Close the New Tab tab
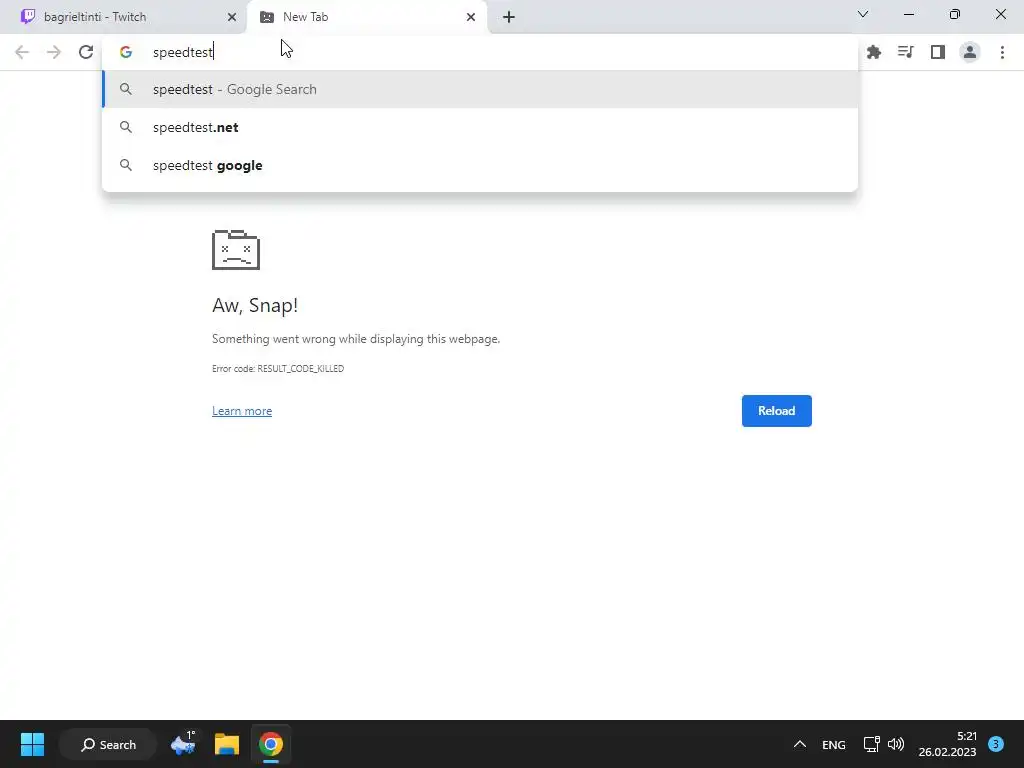 471,17
